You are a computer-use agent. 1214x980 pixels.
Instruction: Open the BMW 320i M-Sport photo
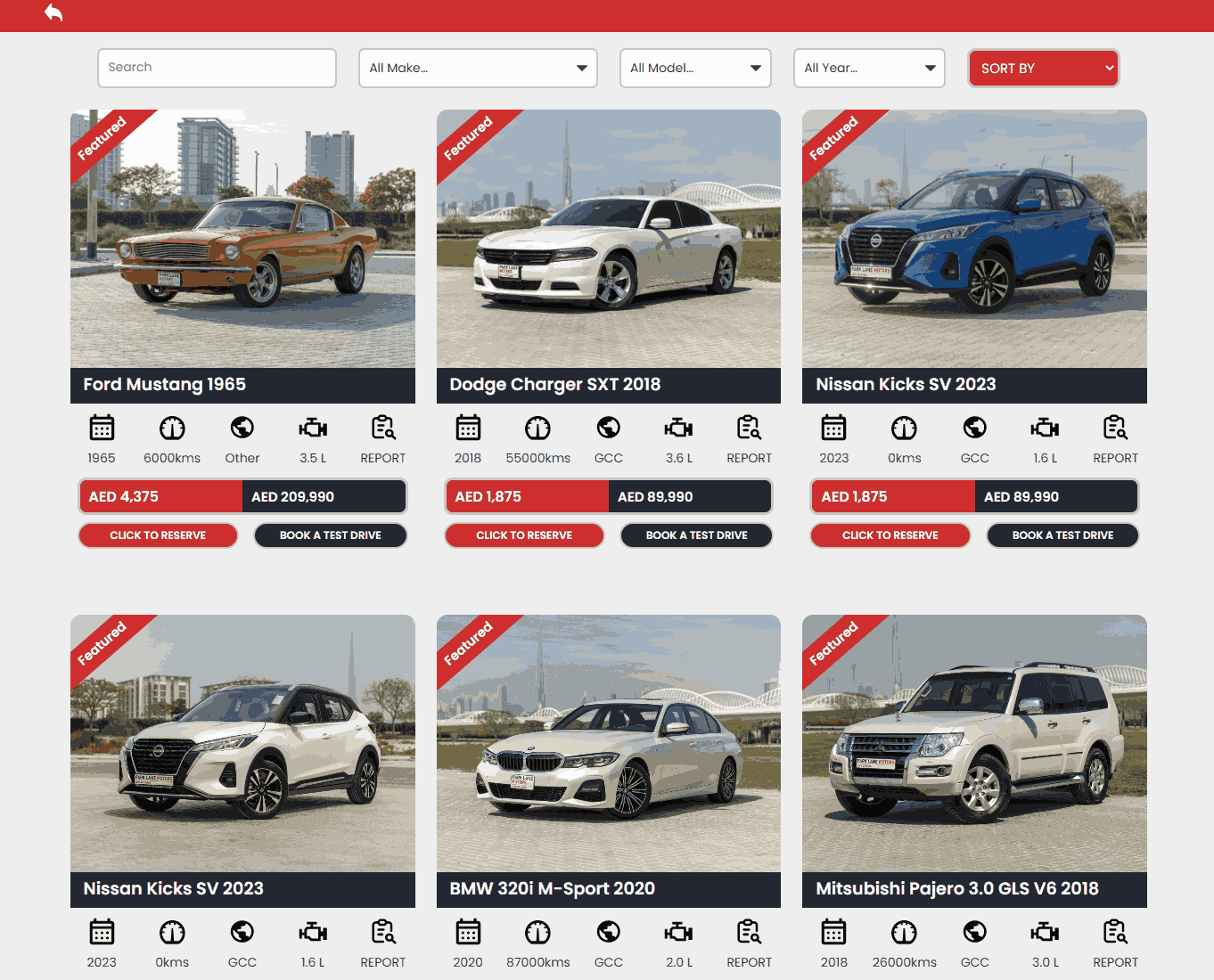[x=609, y=743]
